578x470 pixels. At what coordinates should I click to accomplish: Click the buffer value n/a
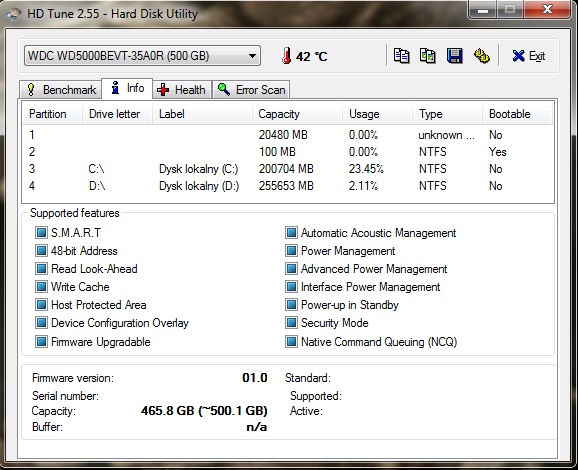click(x=257, y=427)
